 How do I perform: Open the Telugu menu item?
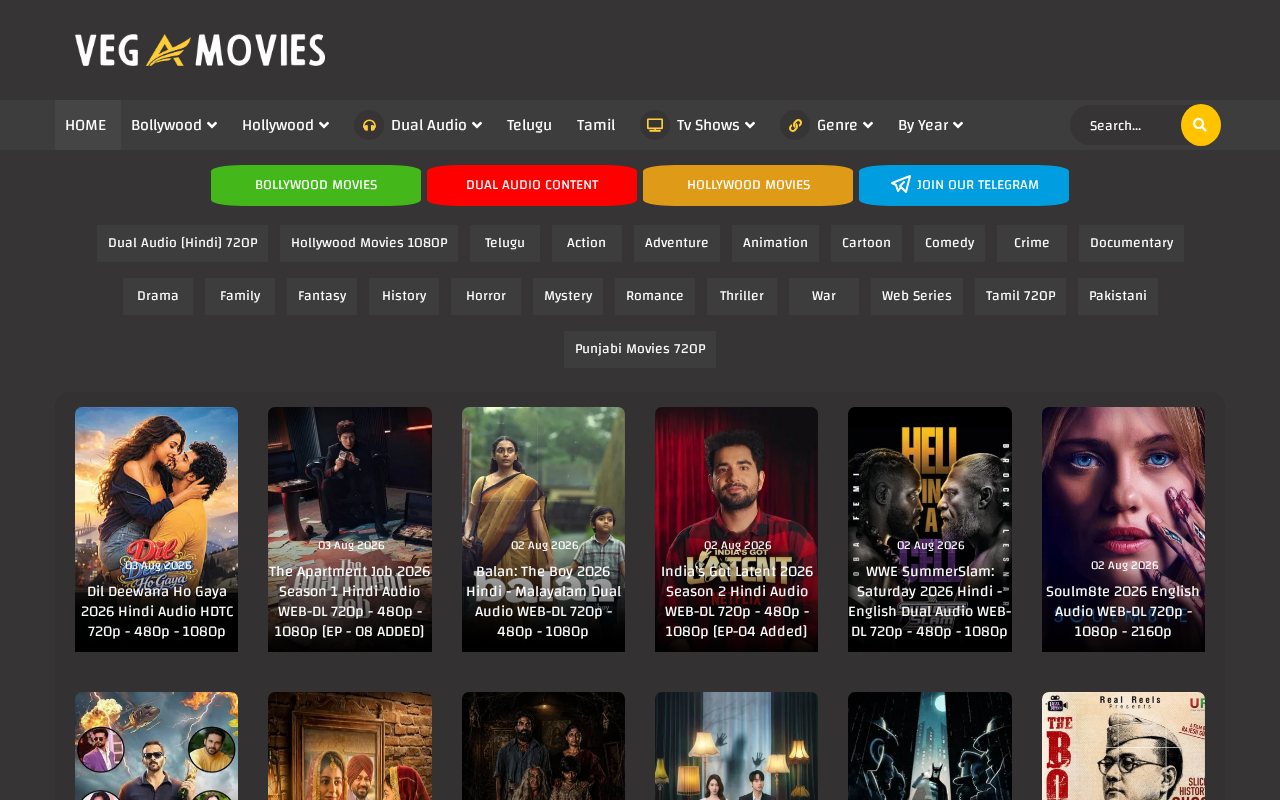pyautogui.click(x=529, y=125)
